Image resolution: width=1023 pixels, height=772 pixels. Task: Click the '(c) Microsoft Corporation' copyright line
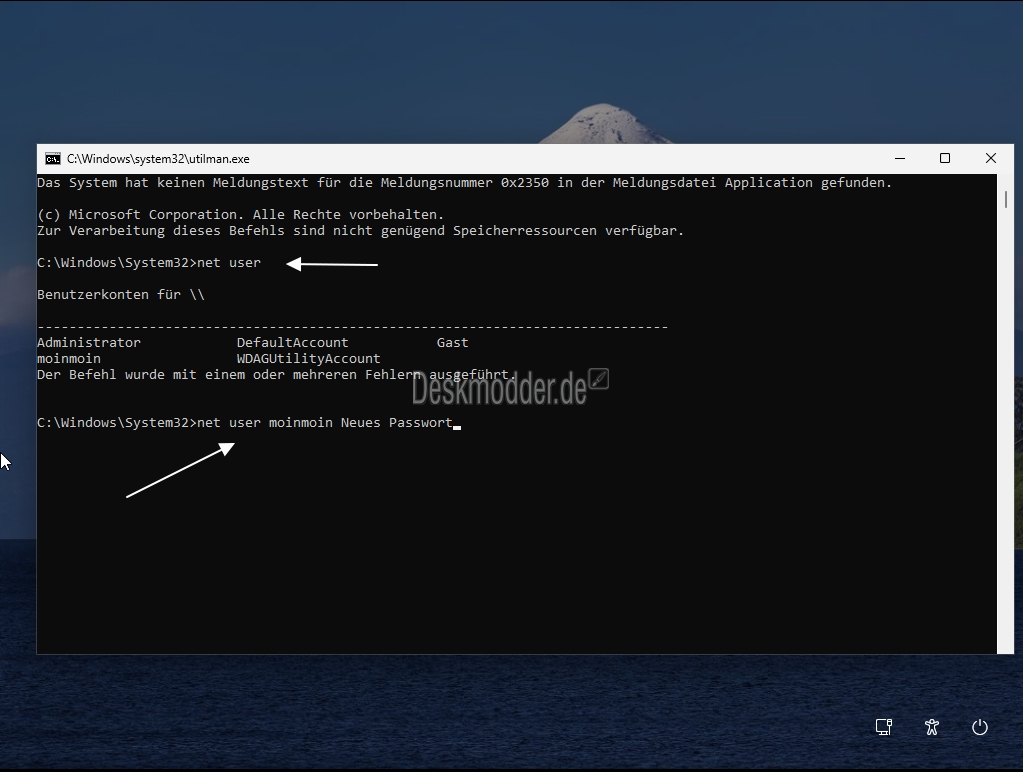tap(241, 215)
